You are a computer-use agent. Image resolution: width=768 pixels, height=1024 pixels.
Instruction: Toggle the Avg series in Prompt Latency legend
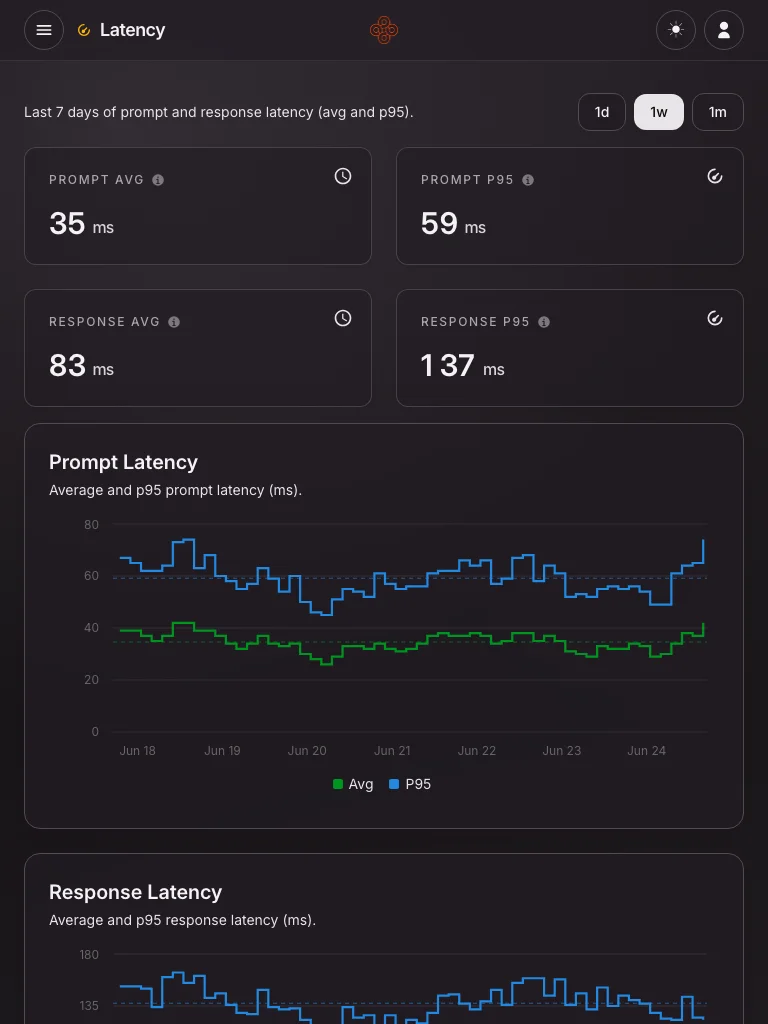tap(353, 784)
